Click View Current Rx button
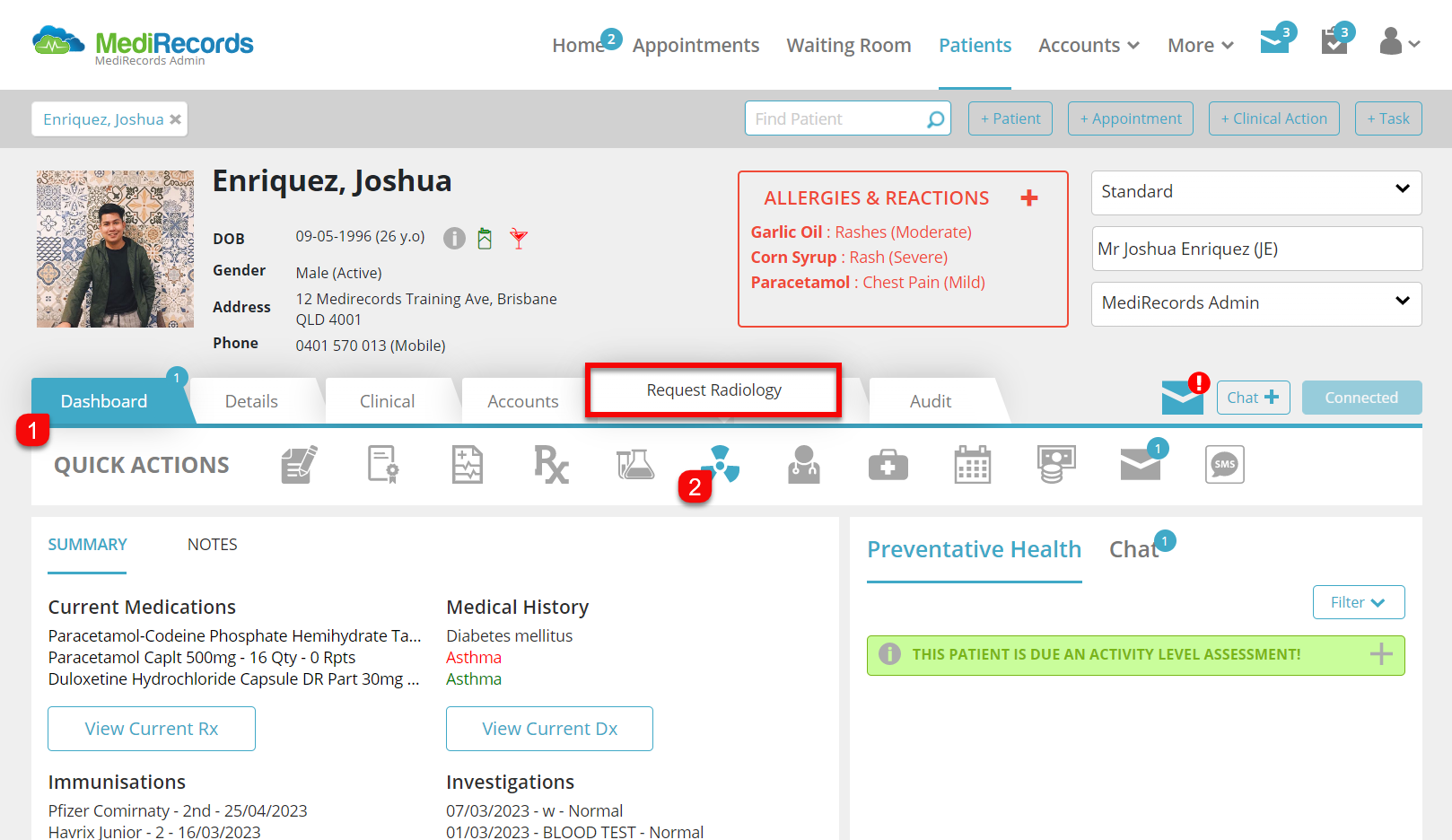Viewport: 1452px width, 840px height. pyautogui.click(x=152, y=729)
